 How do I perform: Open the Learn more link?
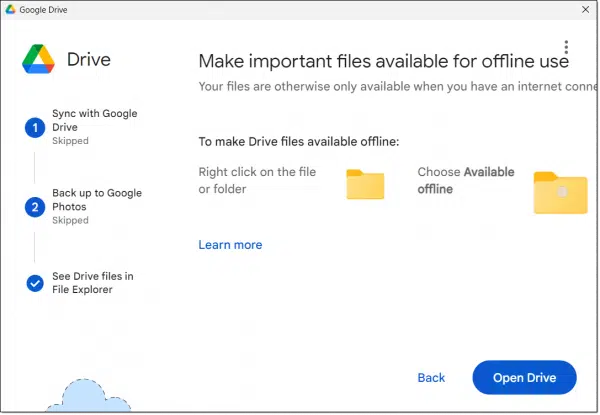(x=230, y=245)
